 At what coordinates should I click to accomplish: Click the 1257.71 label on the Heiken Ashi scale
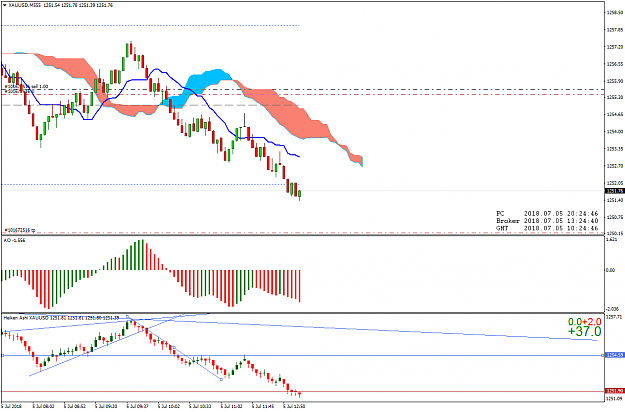(x=614, y=318)
